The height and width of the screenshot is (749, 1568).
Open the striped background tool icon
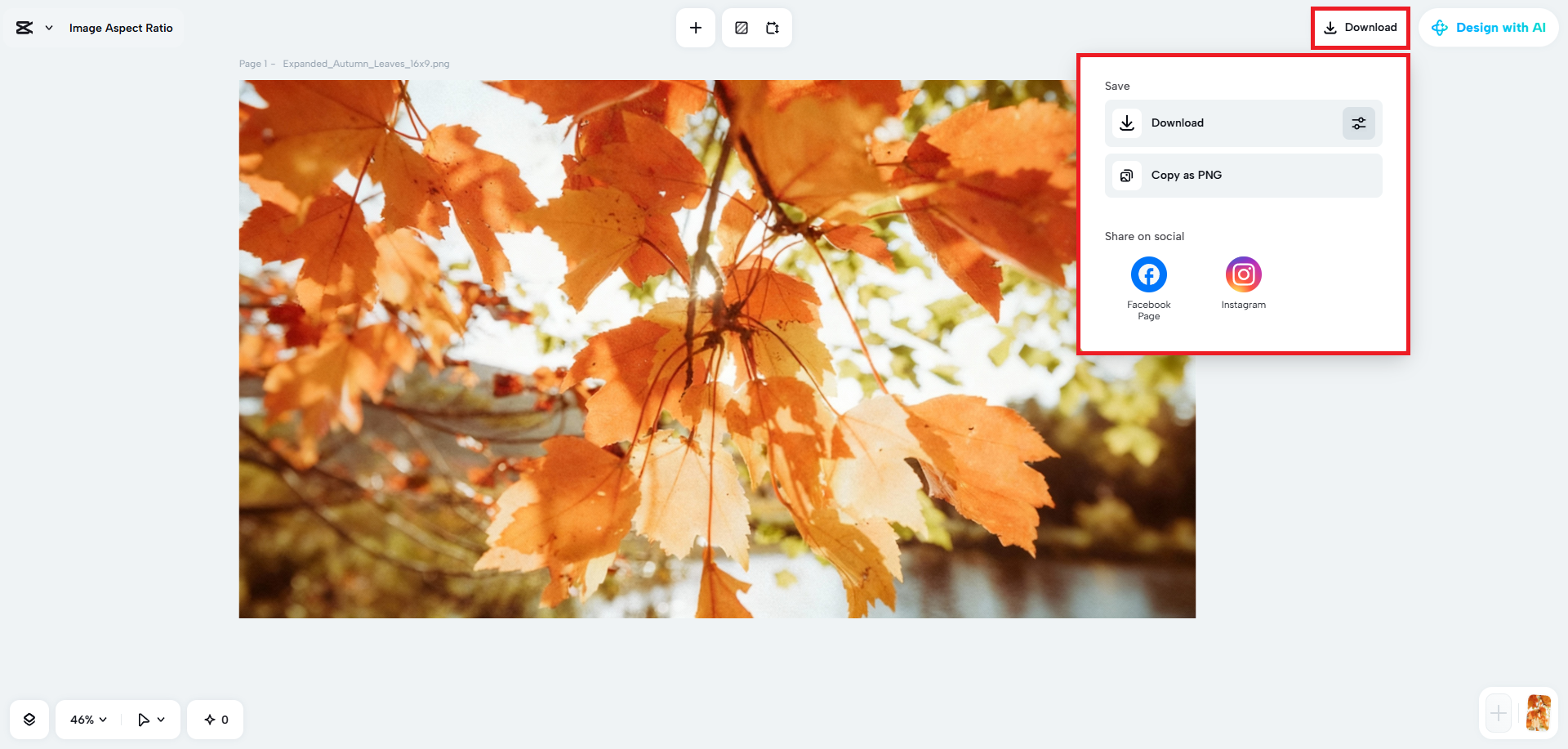(x=742, y=28)
